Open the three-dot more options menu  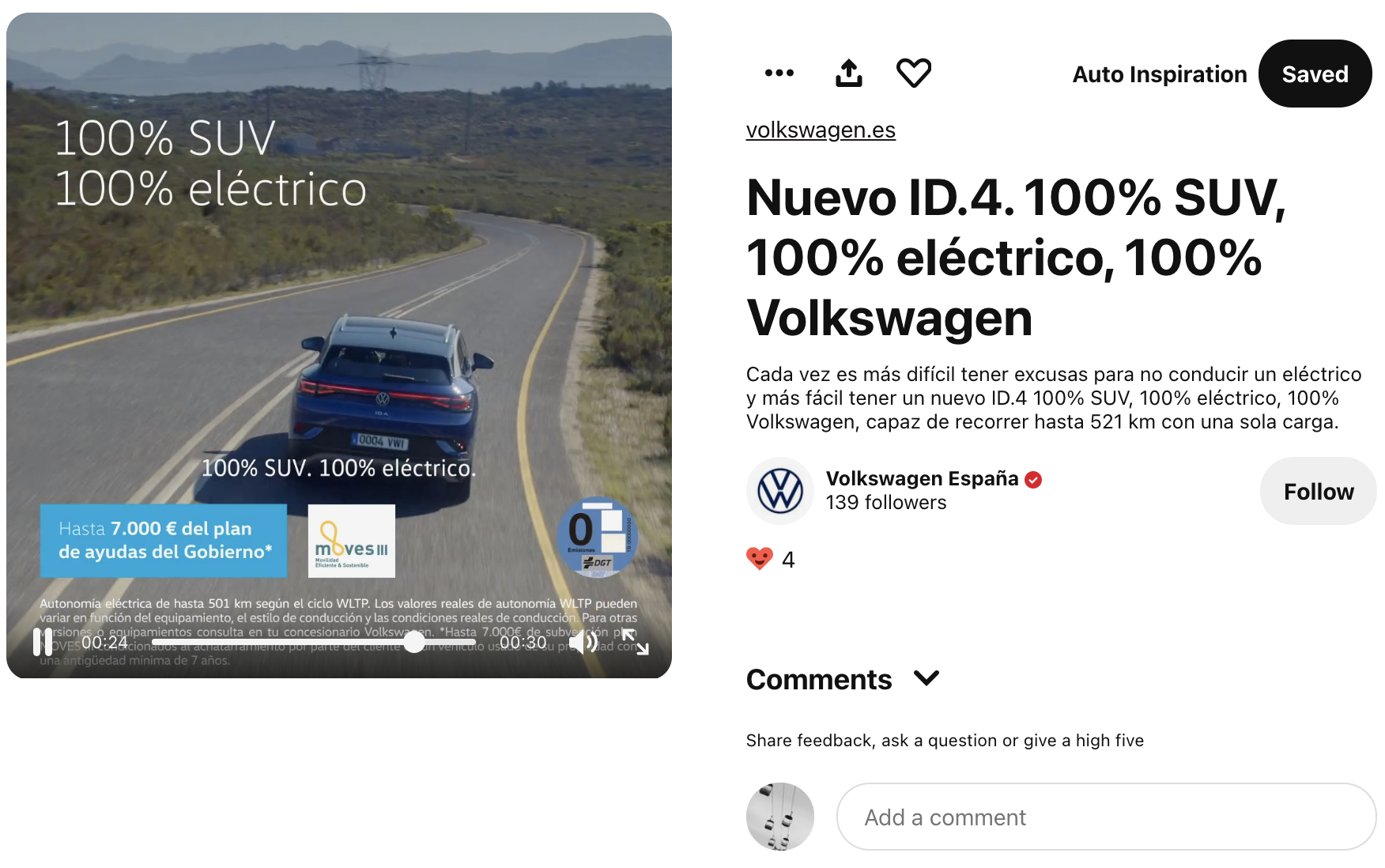point(779,73)
